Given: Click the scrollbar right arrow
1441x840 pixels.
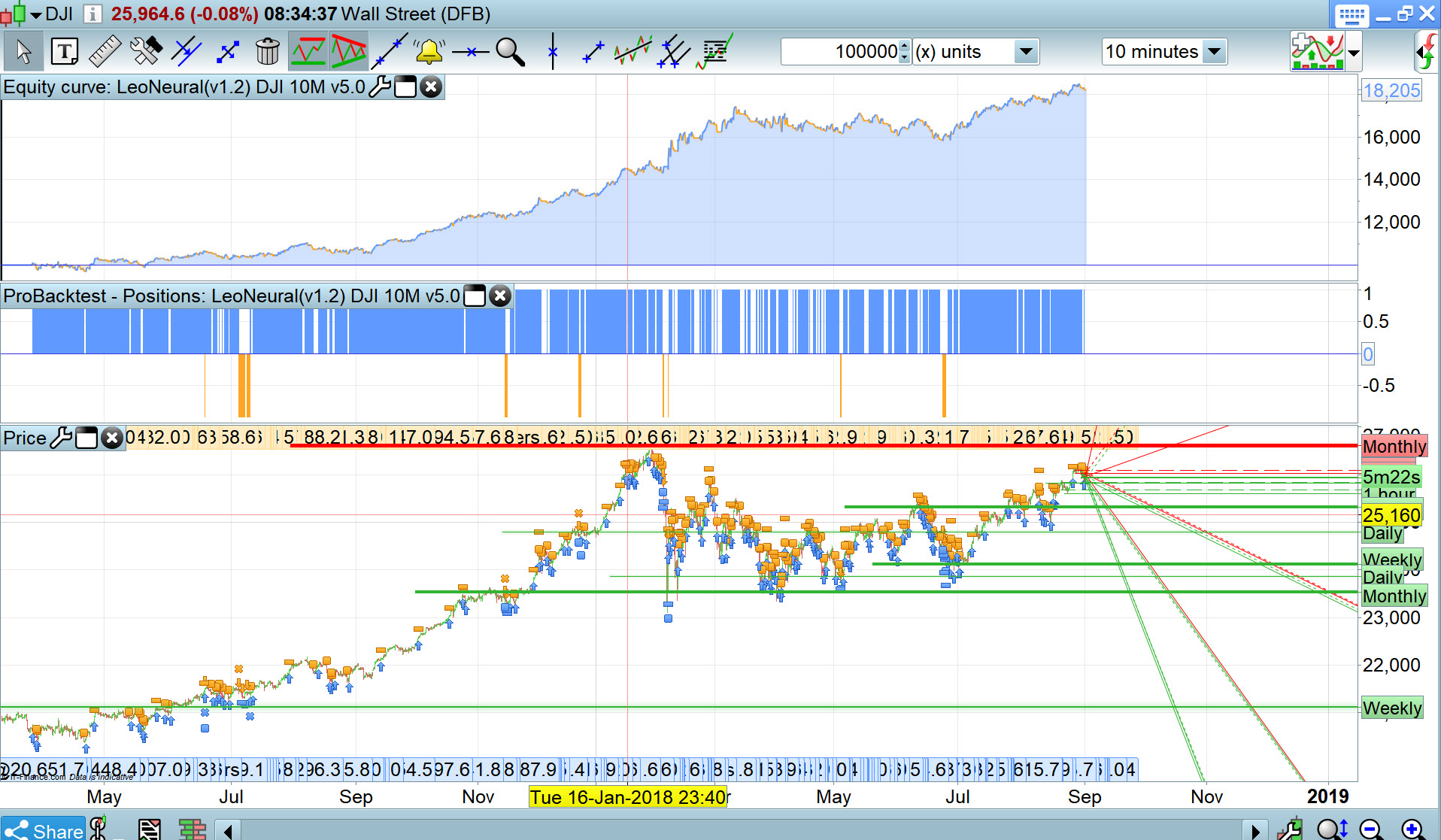Looking at the screenshot, I should [x=1254, y=831].
